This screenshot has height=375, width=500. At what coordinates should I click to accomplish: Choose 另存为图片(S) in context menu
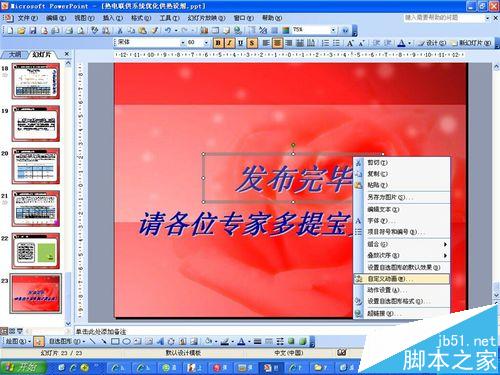(x=402, y=197)
